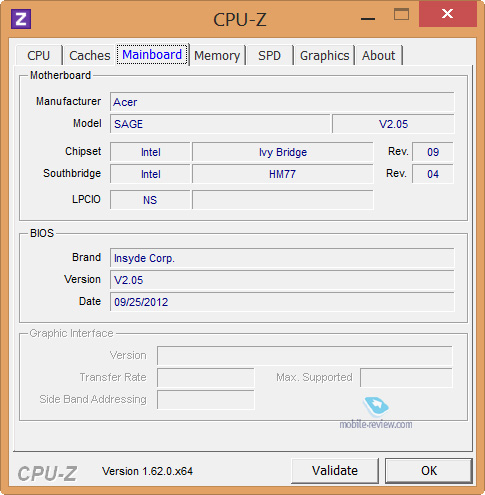Open the About tab
Viewport: 485px width, 495px height.
pyautogui.click(x=378, y=55)
